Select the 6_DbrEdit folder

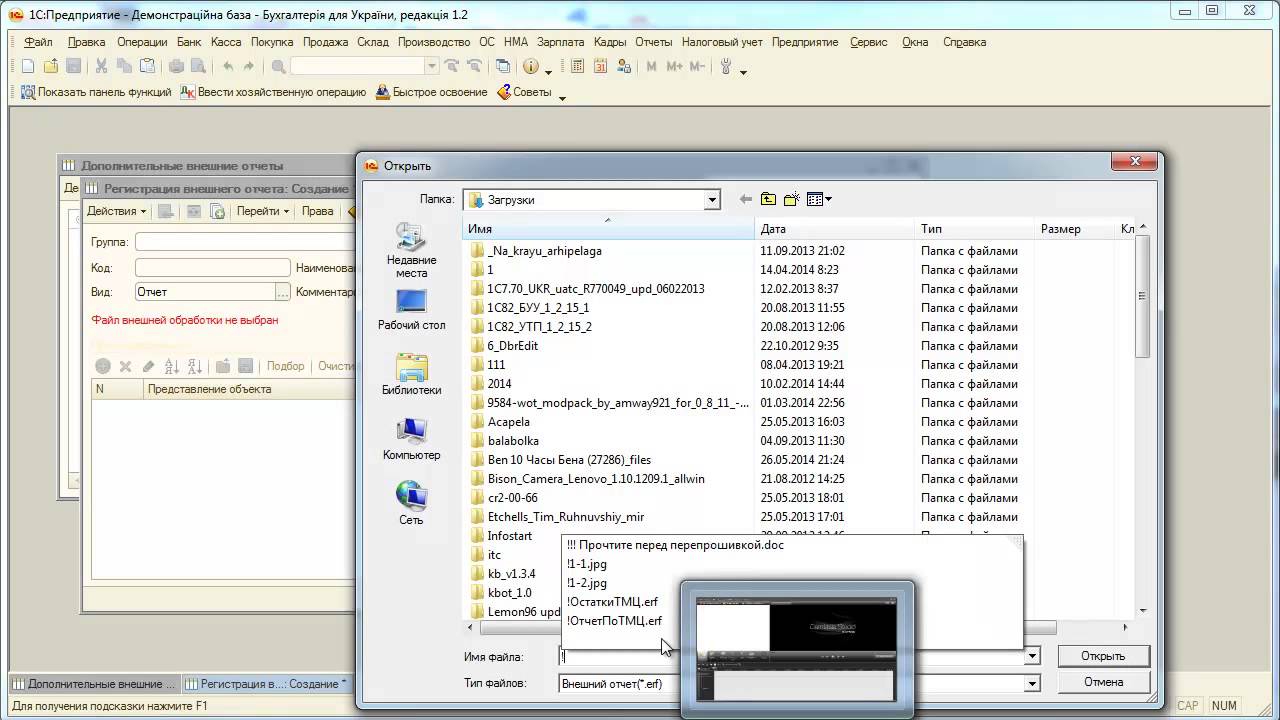pyautogui.click(x=512, y=346)
